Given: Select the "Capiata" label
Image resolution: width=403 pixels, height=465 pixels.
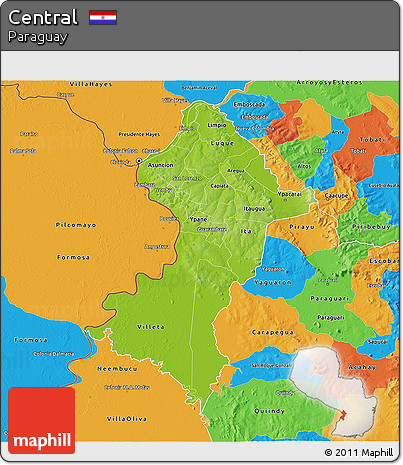Looking at the screenshot, I should pyautogui.click(x=219, y=186).
